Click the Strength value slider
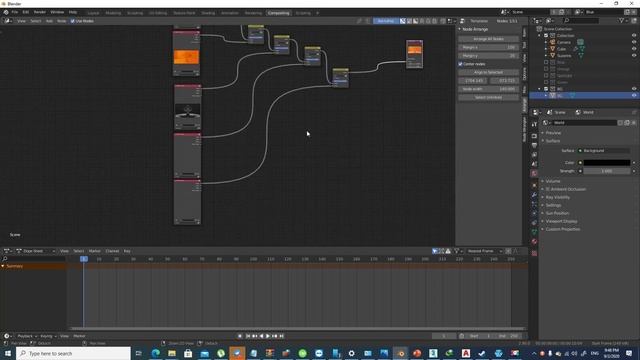The height and width of the screenshot is (360, 640). 607,171
